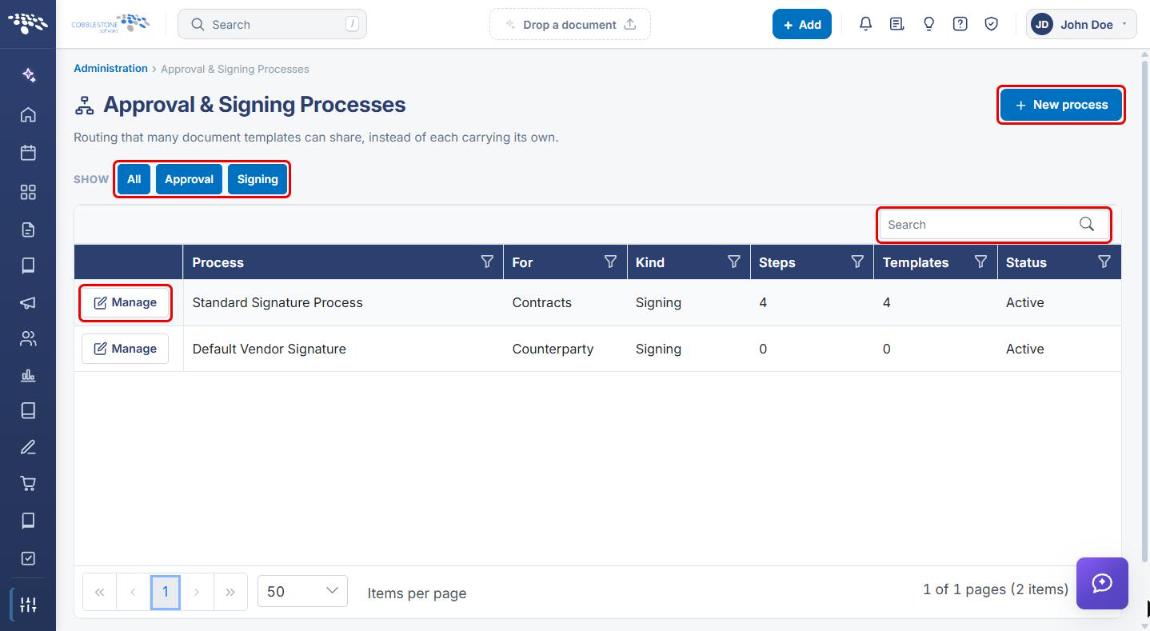Open the four-squares dashboard sidebar icon
The width and height of the screenshot is (1150, 631).
(28, 192)
